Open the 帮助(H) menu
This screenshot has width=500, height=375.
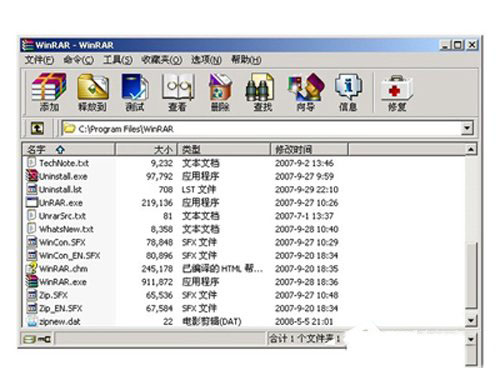coord(246,60)
